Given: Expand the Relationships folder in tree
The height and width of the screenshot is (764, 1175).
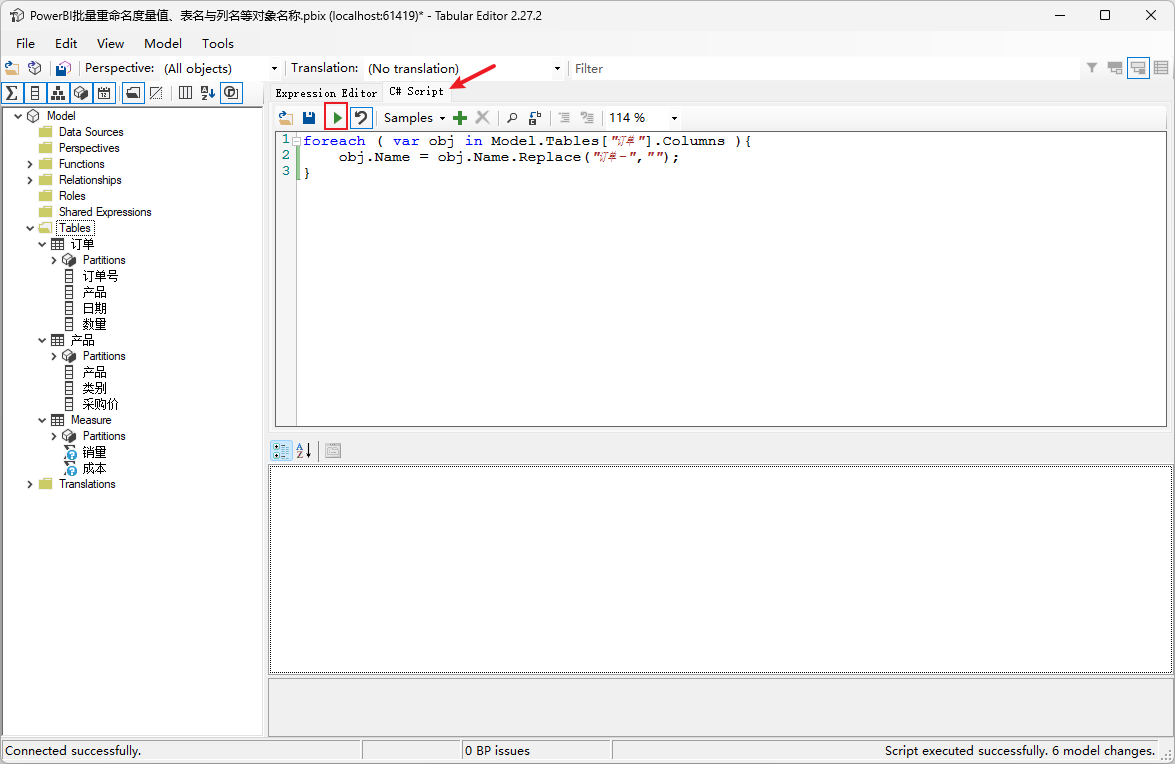Looking at the screenshot, I should (x=30, y=180).
